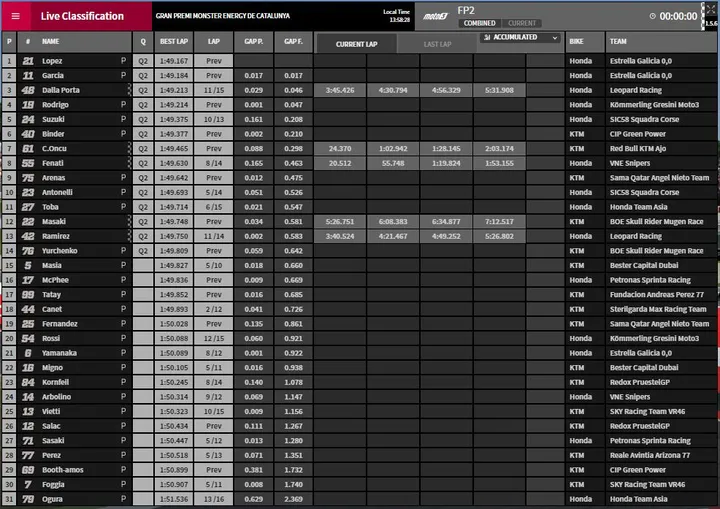
Task: Select rider Ogura
Action: pos(52,499)
